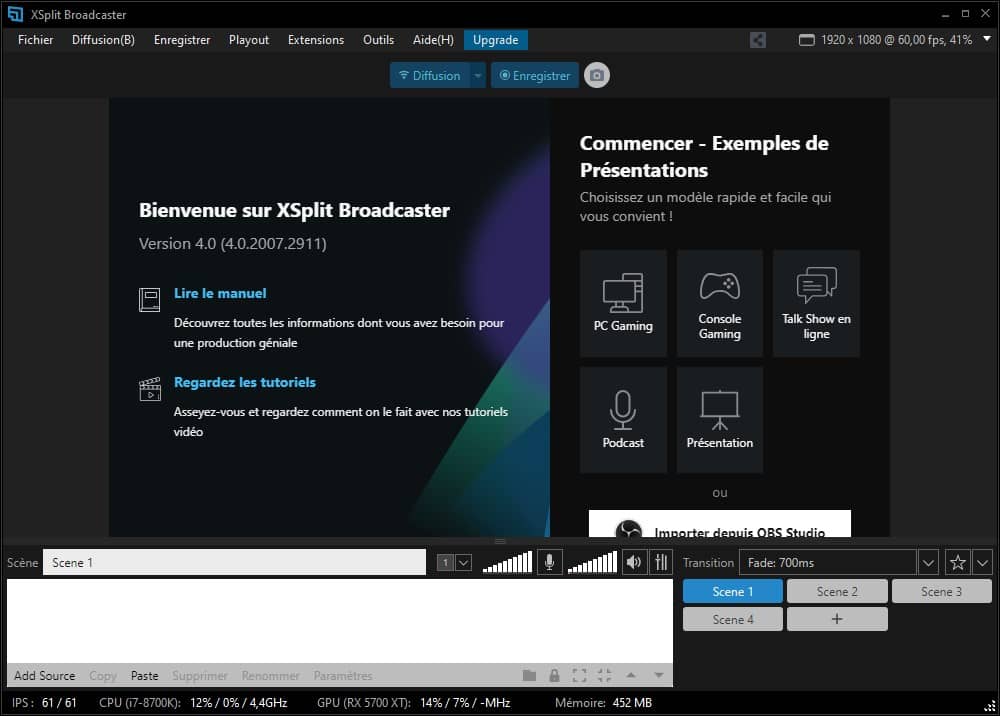
Task: Mute the microphone input
Action: (x=548, y=563)
